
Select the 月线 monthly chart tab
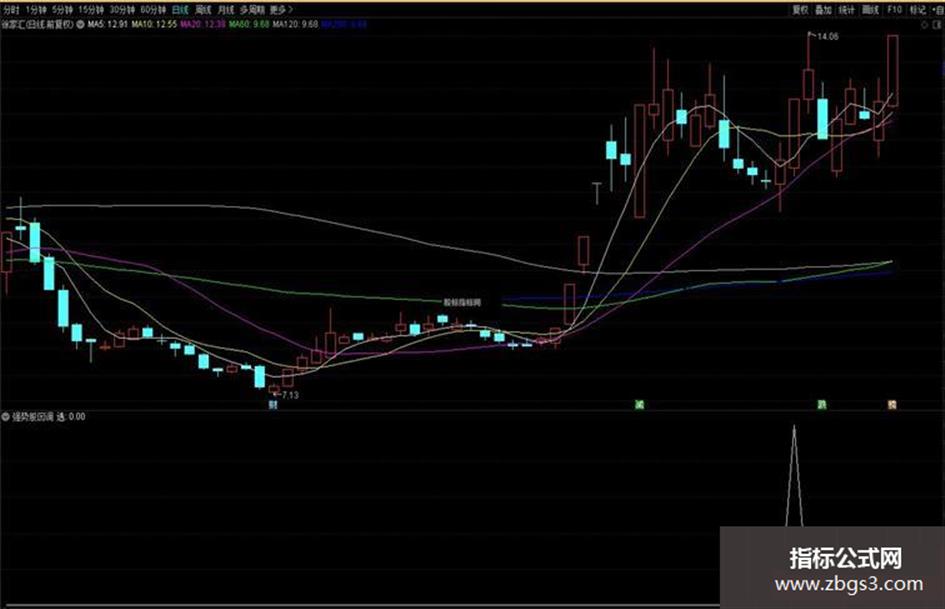point(225,10)
